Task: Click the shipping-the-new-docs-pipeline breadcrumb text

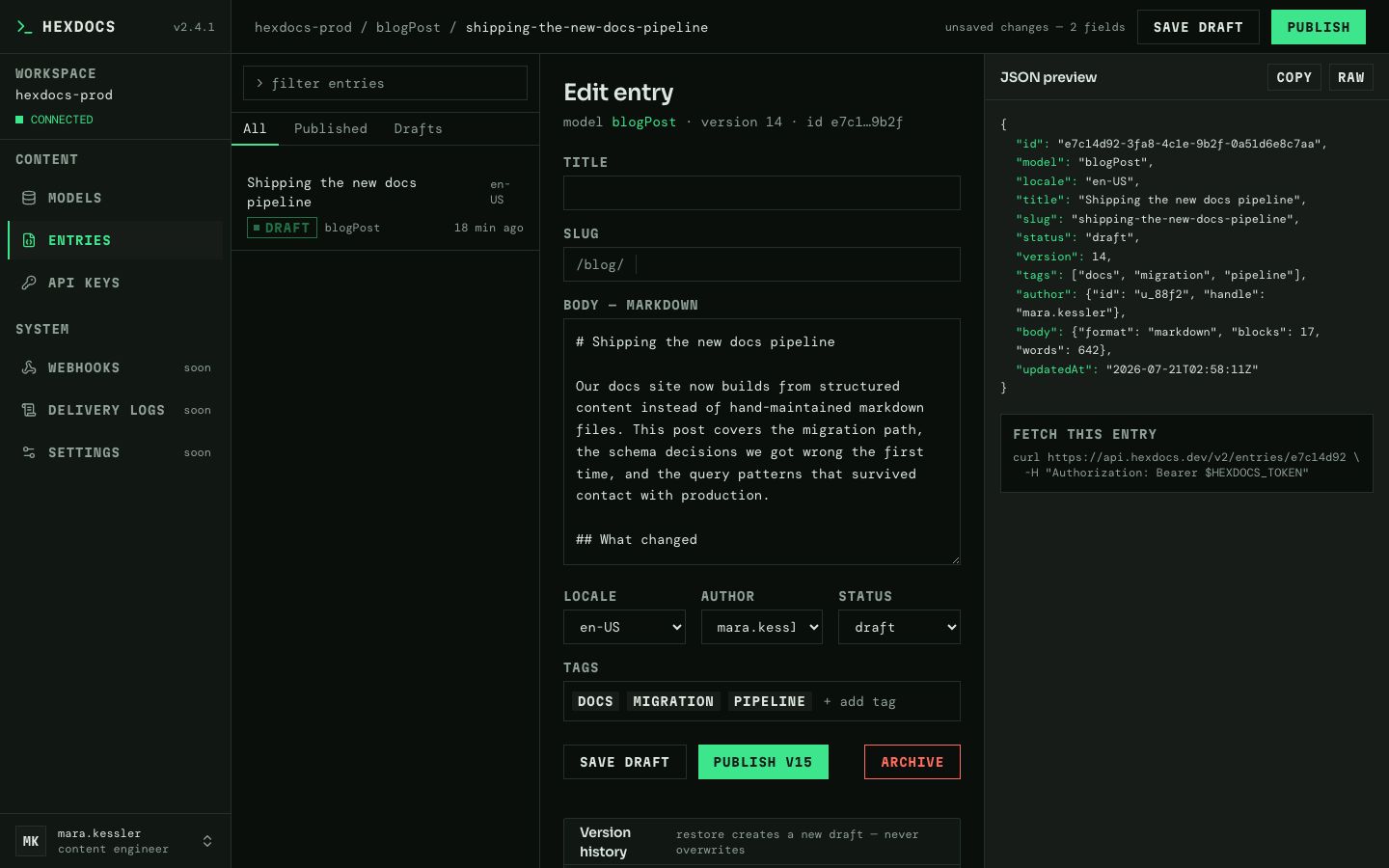Action: 586,27
